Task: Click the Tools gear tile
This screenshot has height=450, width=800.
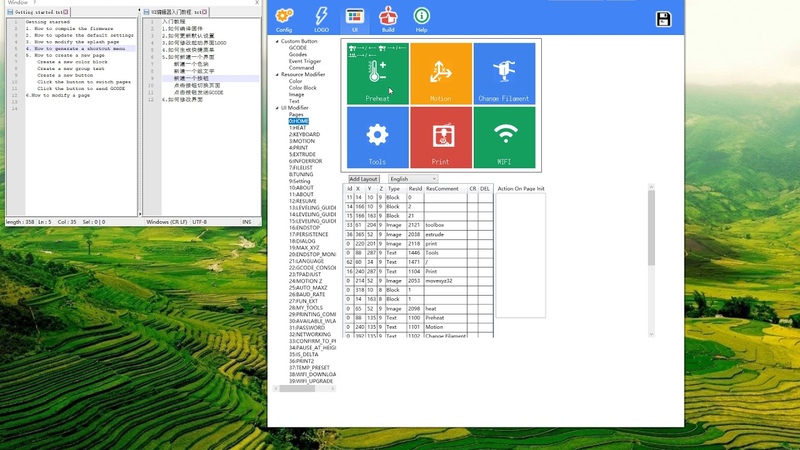Action: coord(378,137)
